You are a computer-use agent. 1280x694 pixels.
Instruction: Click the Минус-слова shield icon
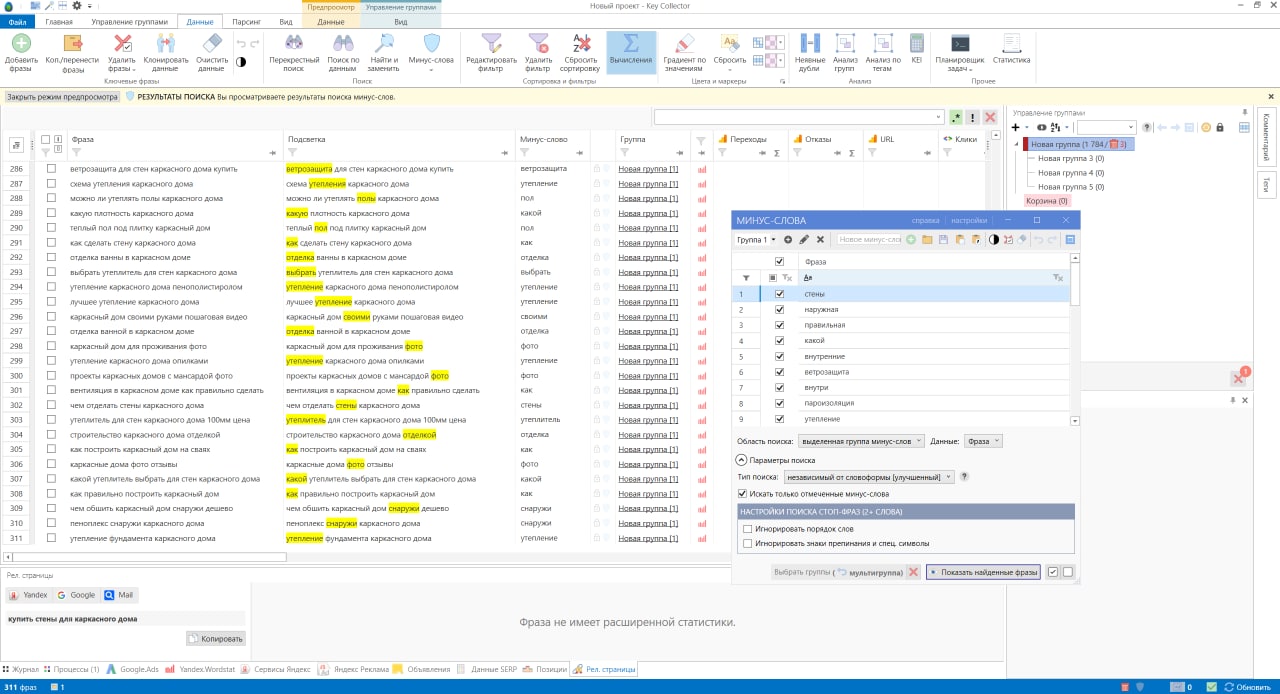pyautogui.click(x=431, y=45)
